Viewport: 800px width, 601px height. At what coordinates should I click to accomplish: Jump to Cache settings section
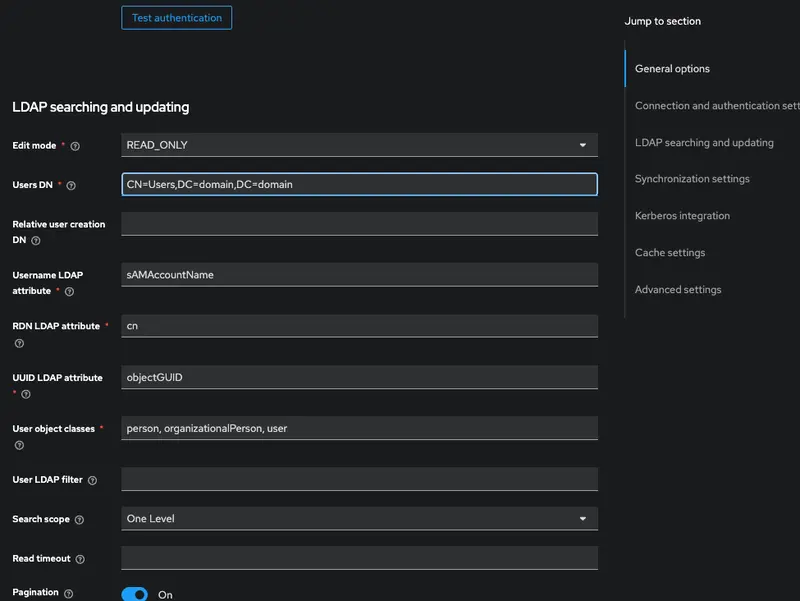point(670,253)
